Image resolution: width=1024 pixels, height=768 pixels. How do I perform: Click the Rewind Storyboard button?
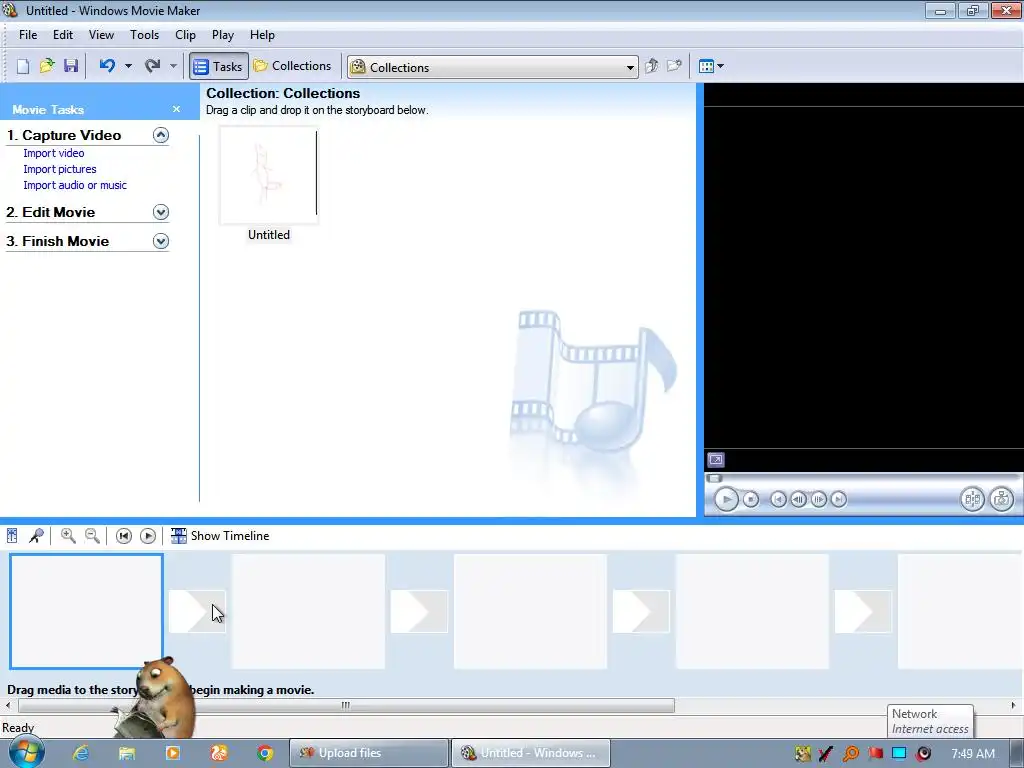123,536
